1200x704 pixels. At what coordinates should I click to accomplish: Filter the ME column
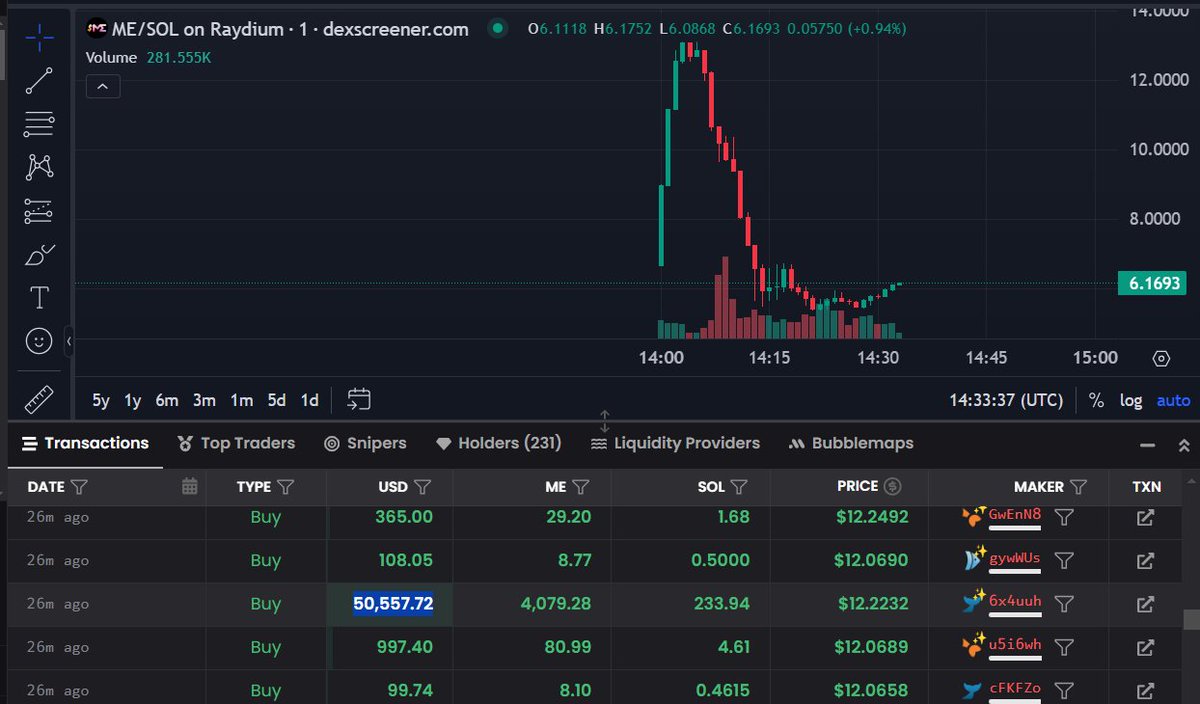pos(580,487)
